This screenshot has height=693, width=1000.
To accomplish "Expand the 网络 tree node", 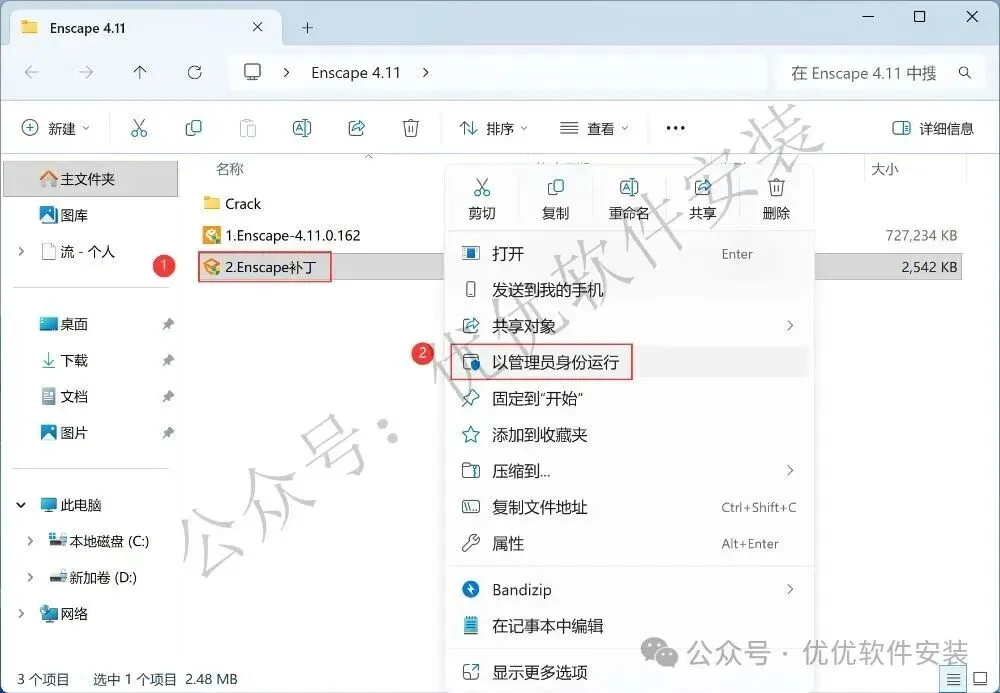I will pyautogui.click(x=21, y=614).
